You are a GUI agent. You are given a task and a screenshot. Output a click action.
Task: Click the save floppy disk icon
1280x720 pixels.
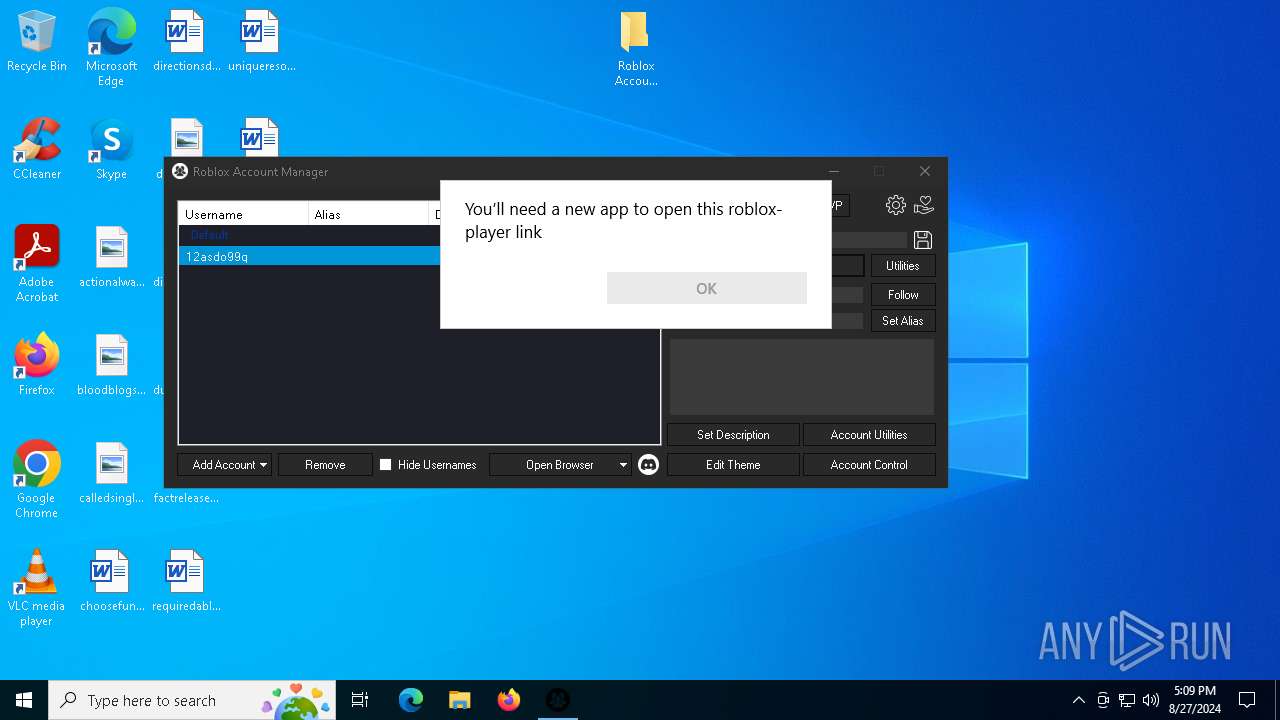coord(923,240)
